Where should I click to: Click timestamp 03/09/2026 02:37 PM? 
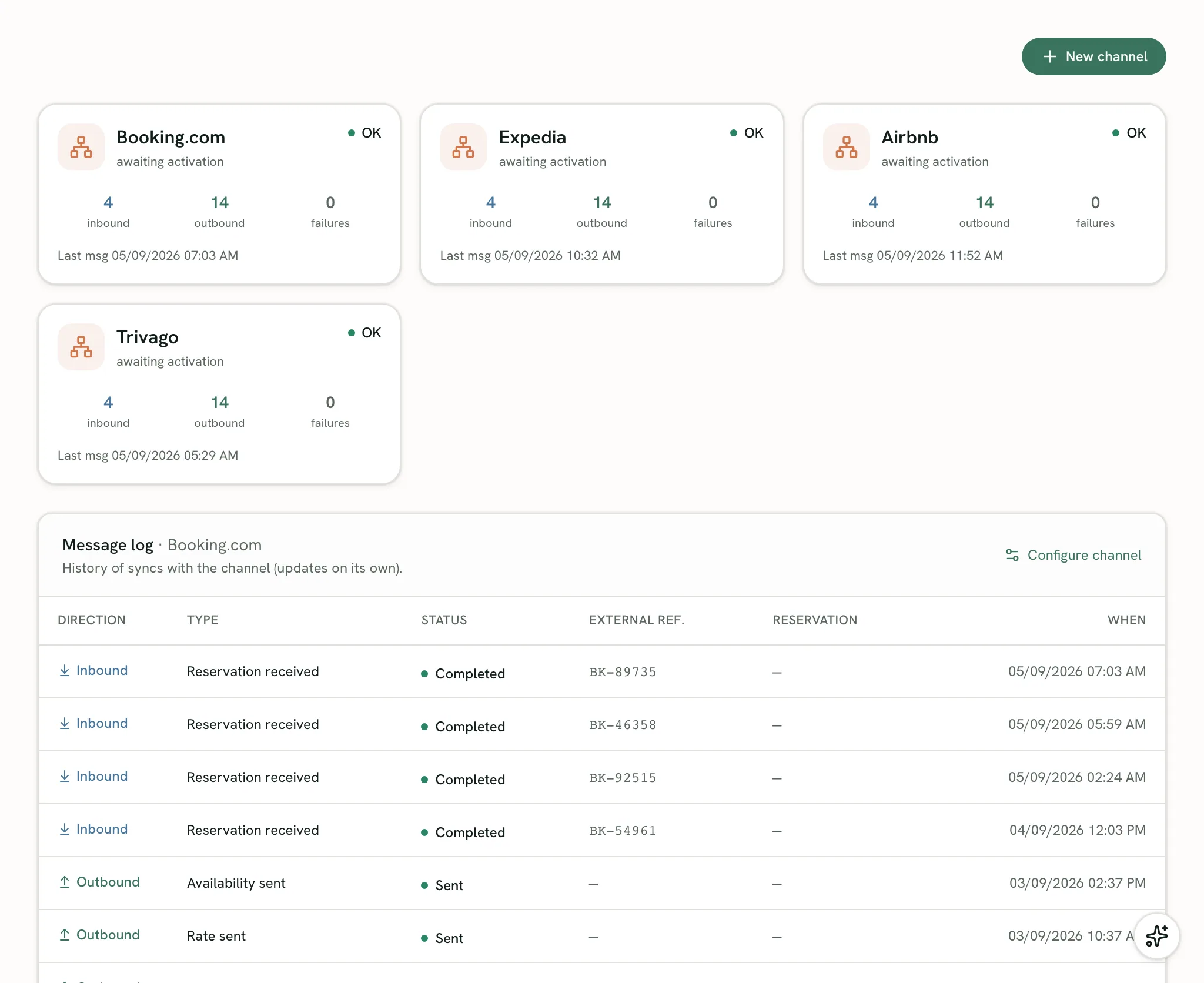pos(1078,883)
